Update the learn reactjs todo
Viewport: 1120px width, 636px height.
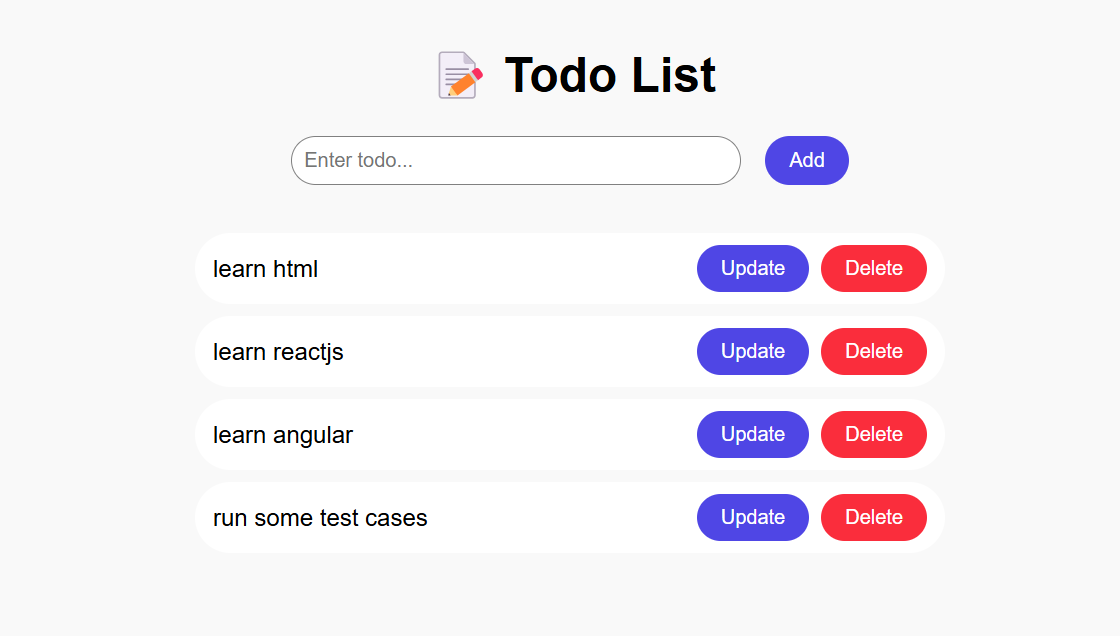point(752,351)
